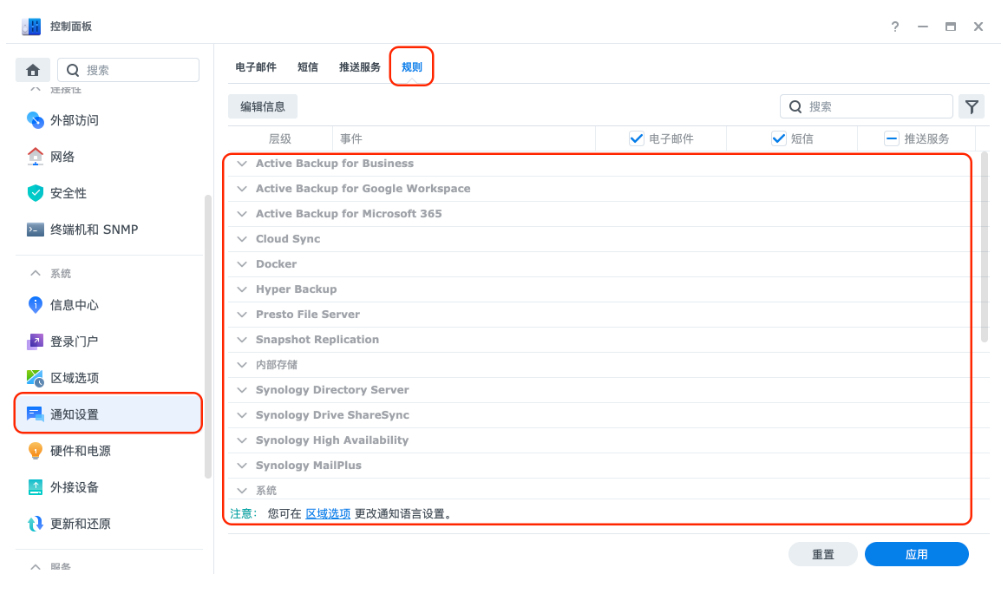Viewport: 1005px width, 592px height.
Task: Switch to the 短信 tab
Action: tap(308, 67)
